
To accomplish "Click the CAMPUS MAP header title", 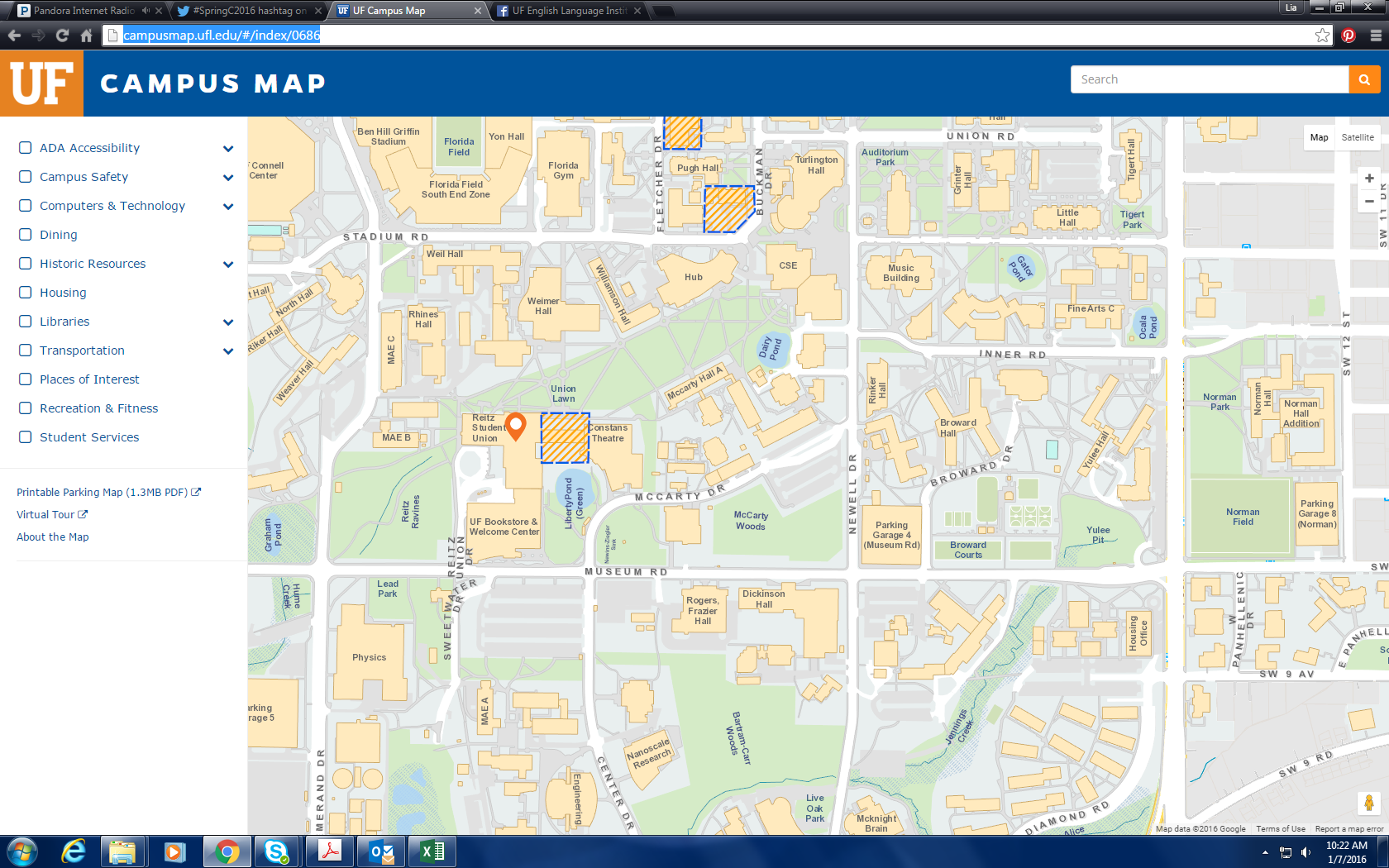I will point(213,83).
